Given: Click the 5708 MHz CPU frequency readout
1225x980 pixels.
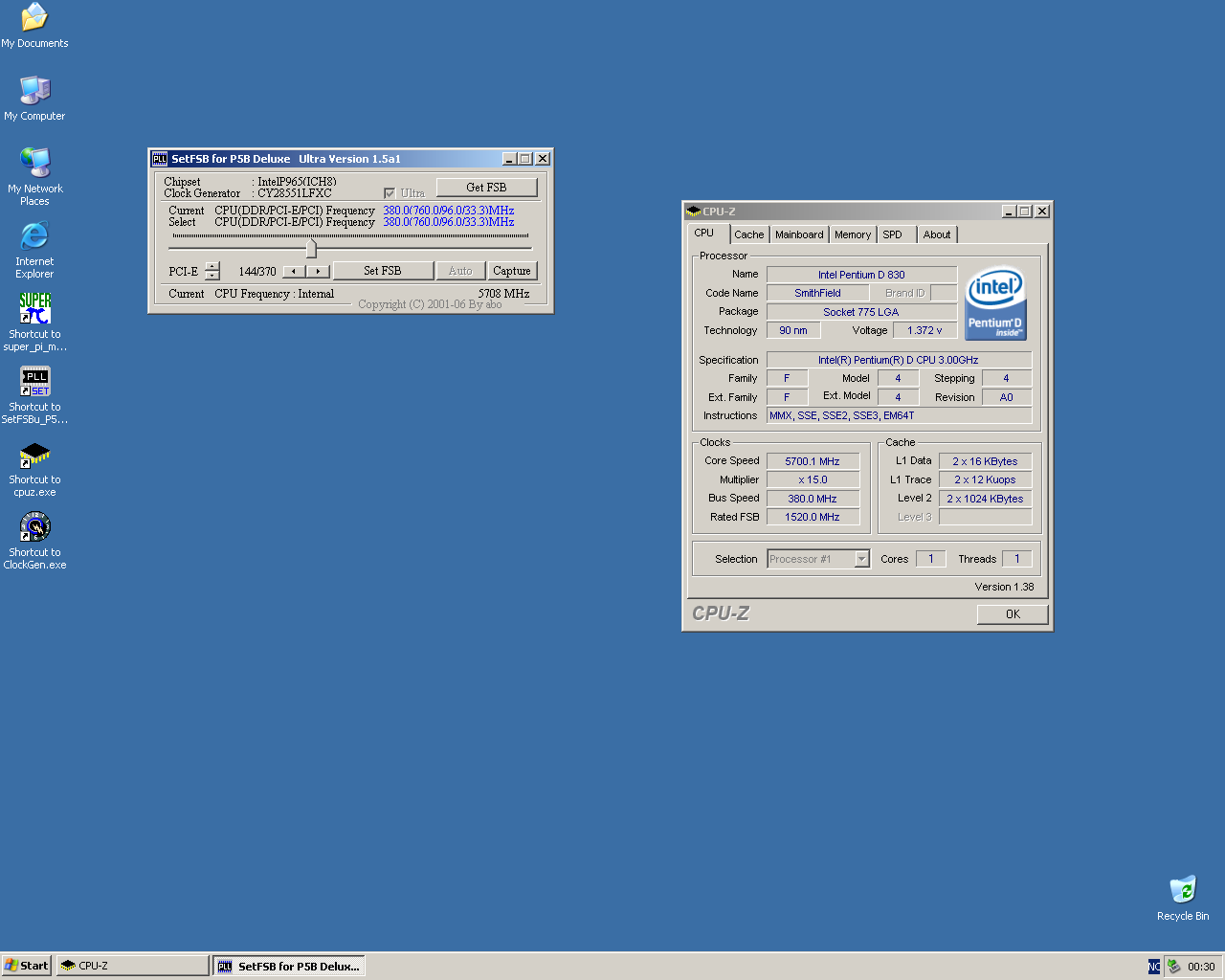Looking at the screenshot, I should click(x=503, y=294).
